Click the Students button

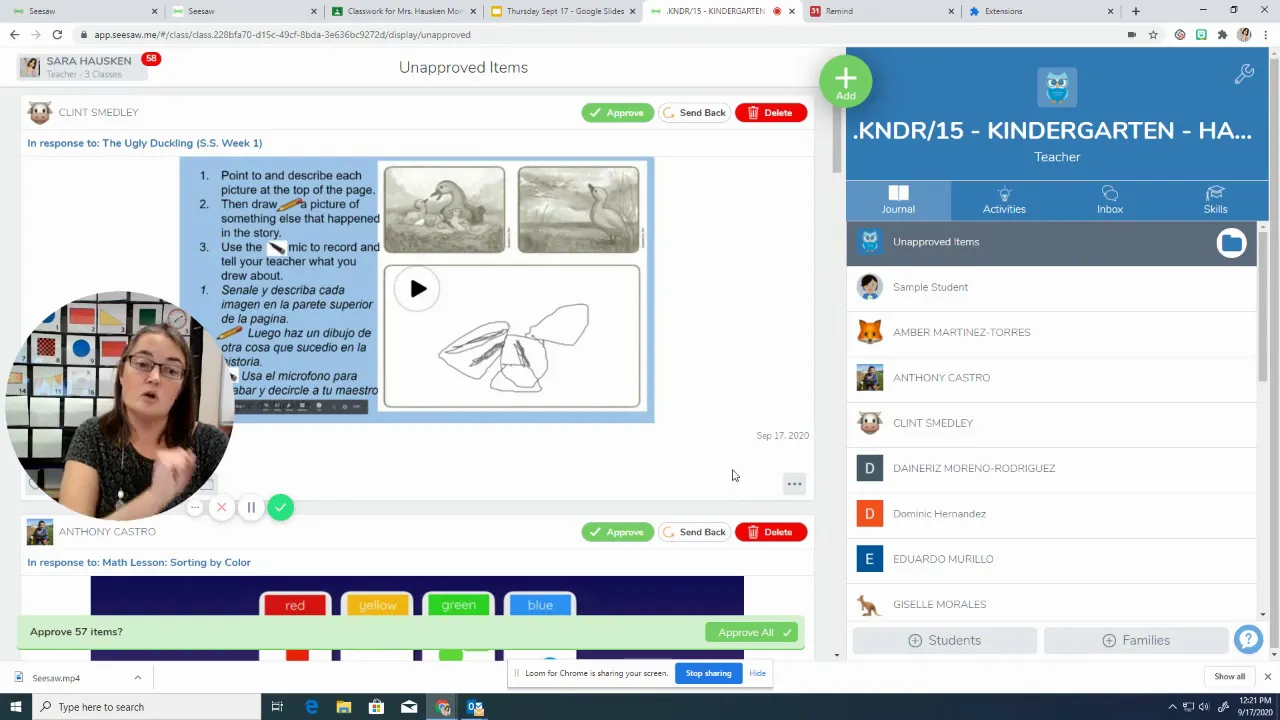944,640
